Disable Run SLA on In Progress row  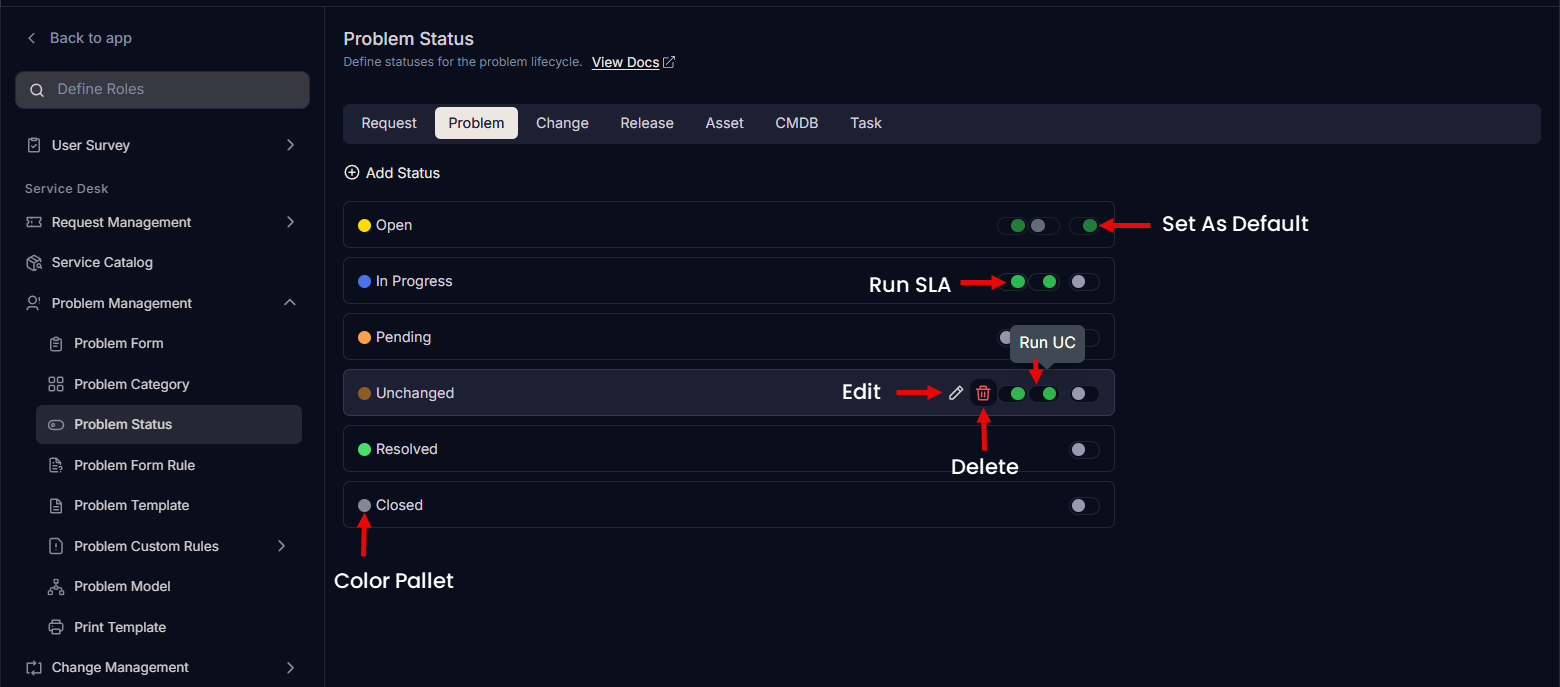point(1013,281)
